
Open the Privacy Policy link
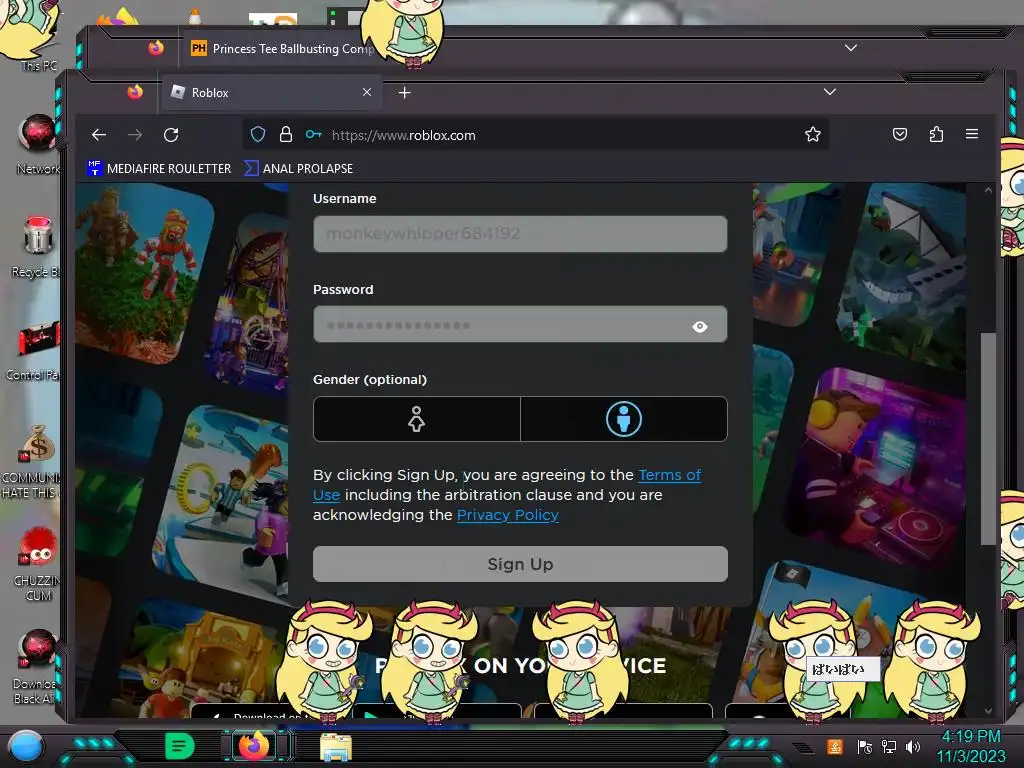(507, 515)
